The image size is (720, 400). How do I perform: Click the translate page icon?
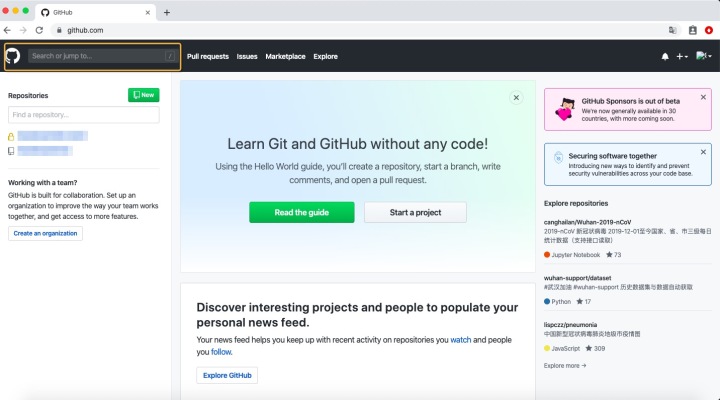673,30
